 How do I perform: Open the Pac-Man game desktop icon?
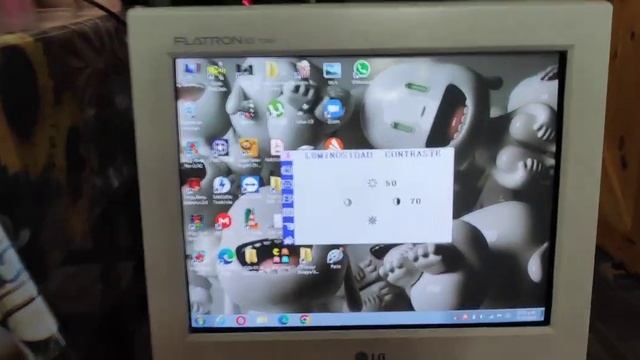pyautogui.click(x=280, y=255)
